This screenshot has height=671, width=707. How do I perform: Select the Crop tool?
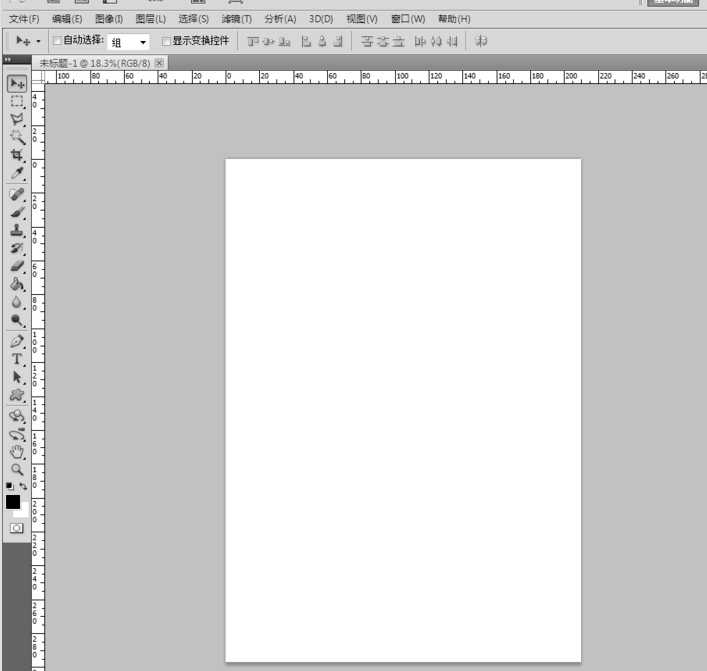click(x=17, y=155)
